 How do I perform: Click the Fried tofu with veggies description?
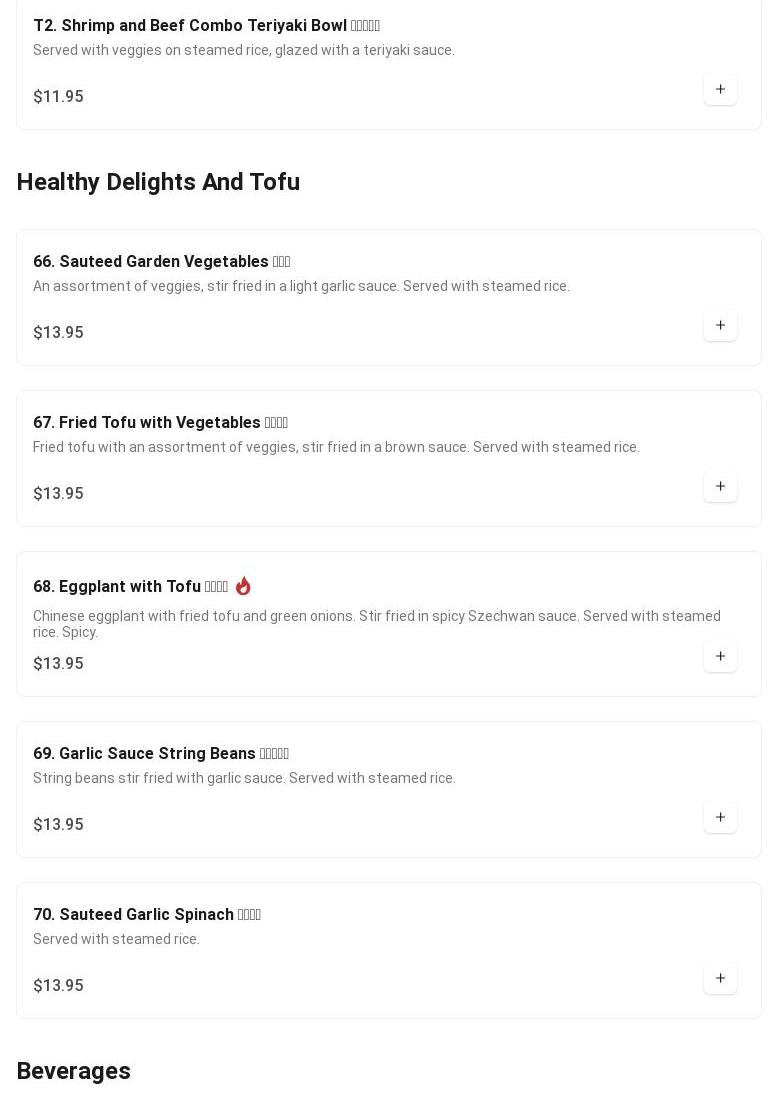[x=336, y=447]
